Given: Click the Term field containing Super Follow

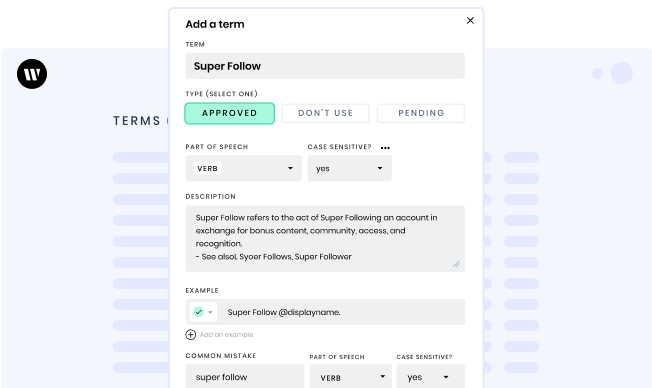Looking at the screenshot, I should pos(325,66).
